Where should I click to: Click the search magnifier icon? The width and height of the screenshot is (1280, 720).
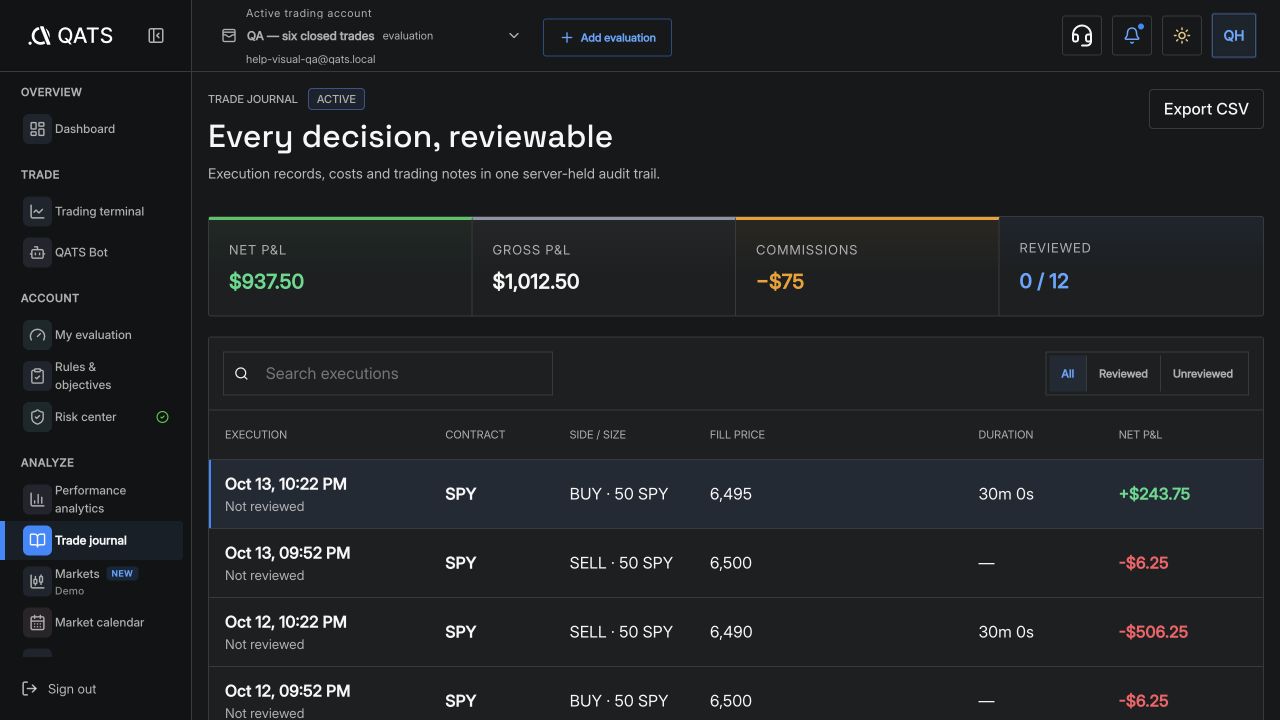pyautogui.click(x=241, y=374)
